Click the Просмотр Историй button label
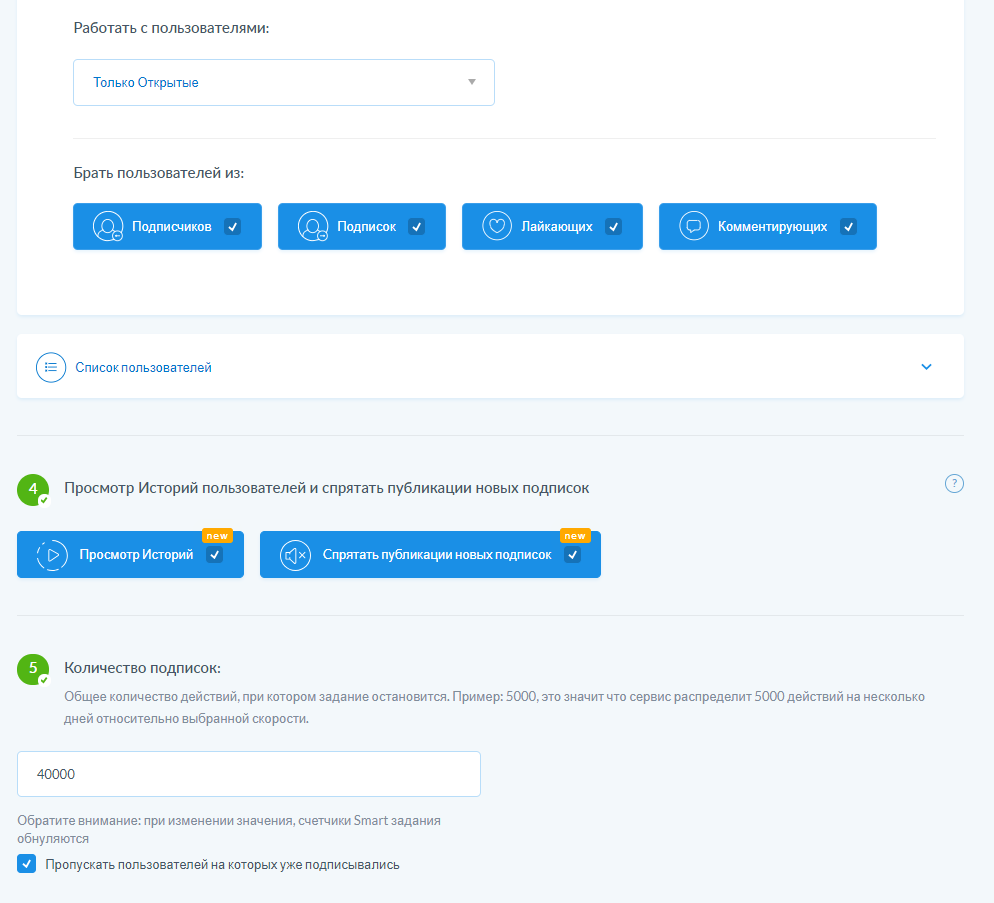994x903 pixels. [136, 555]
